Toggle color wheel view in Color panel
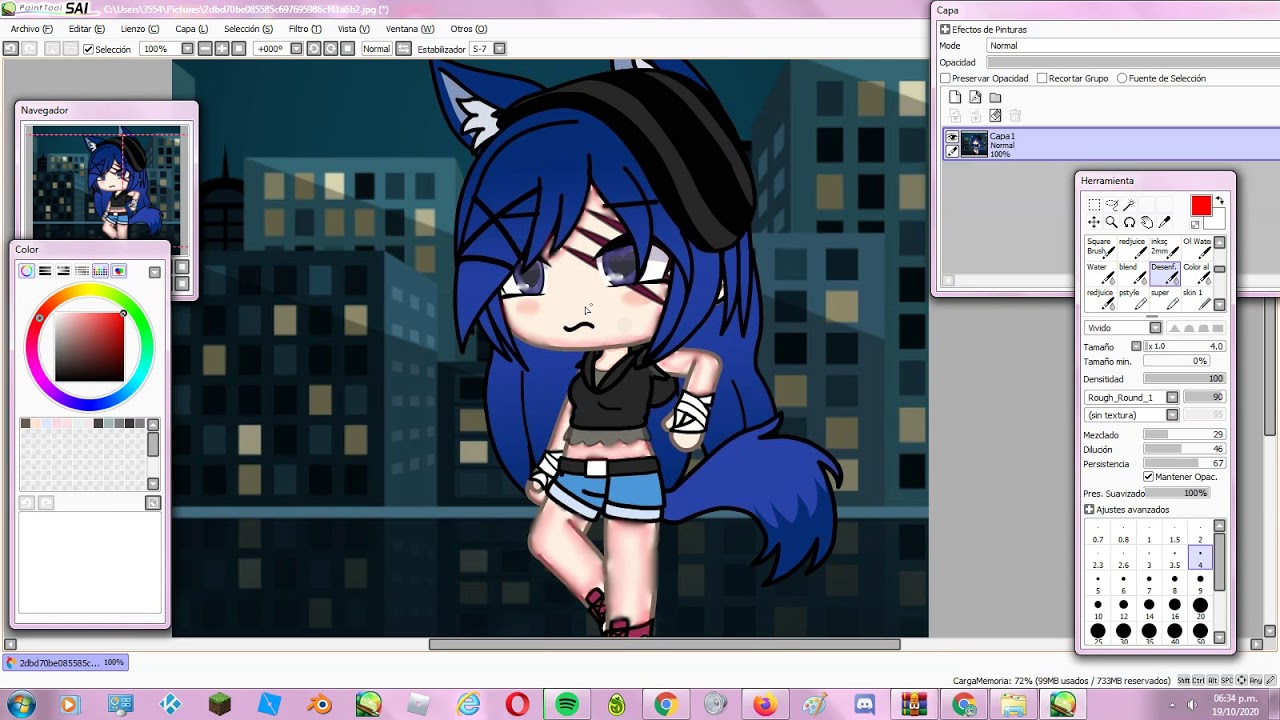The image size is (1280, 720). pos(27,271)
